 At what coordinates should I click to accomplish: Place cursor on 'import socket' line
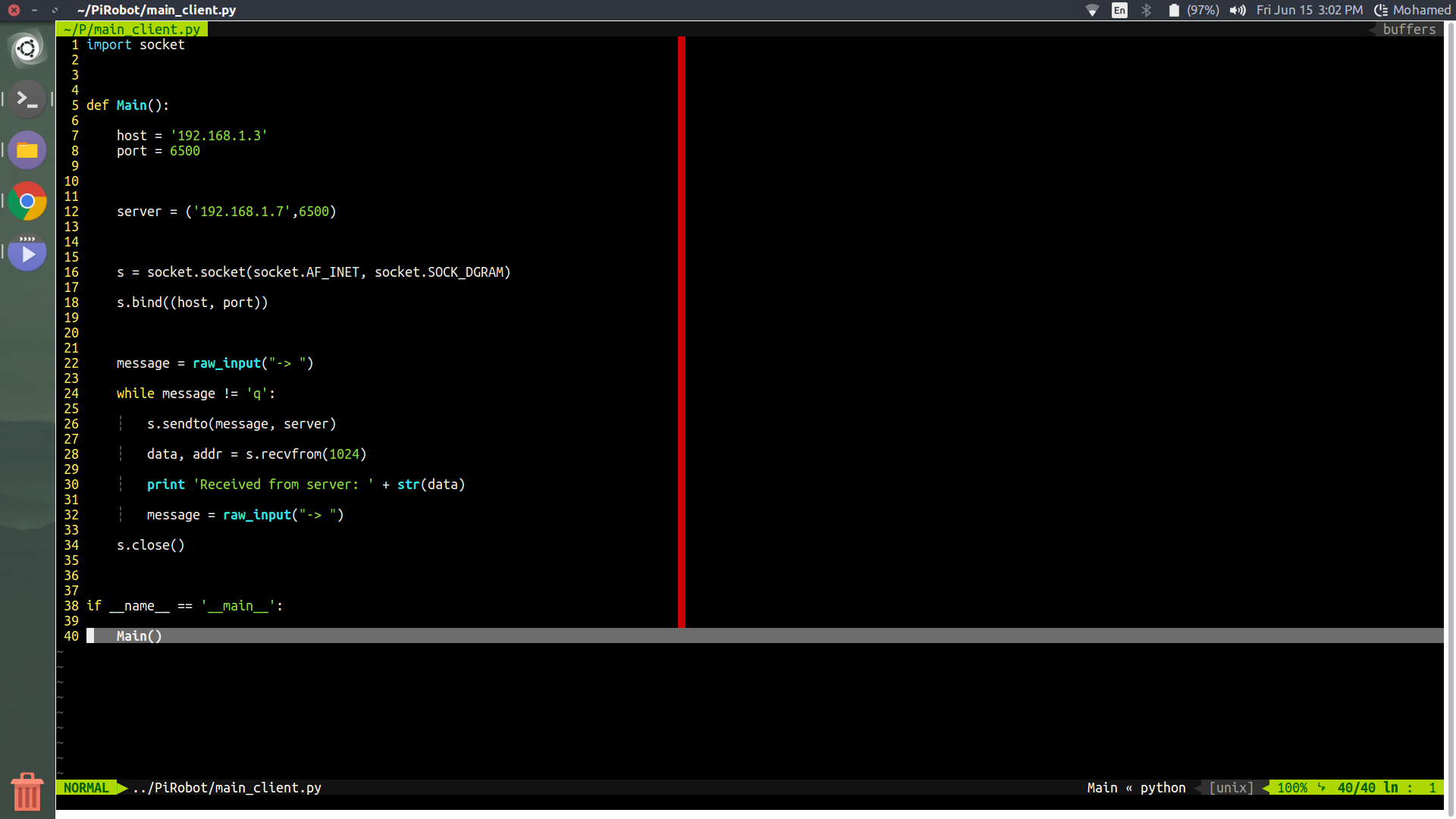(x=135, y=45)
